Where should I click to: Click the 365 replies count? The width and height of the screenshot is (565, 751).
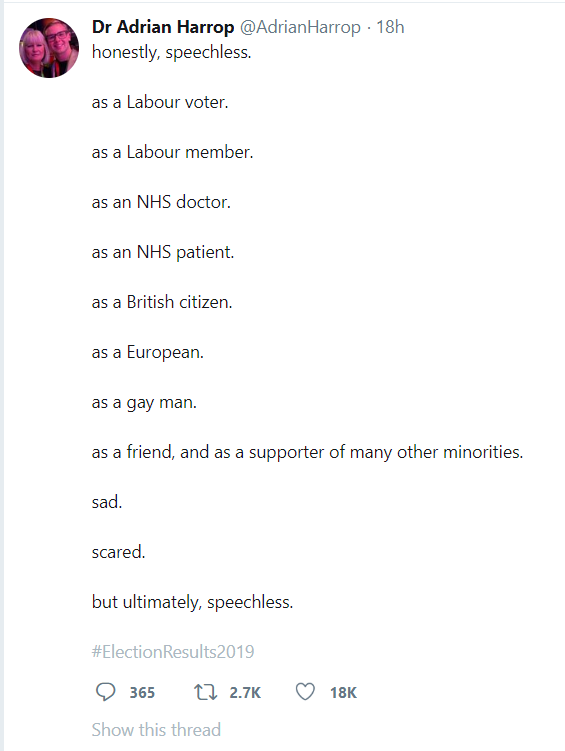[142, 693]
